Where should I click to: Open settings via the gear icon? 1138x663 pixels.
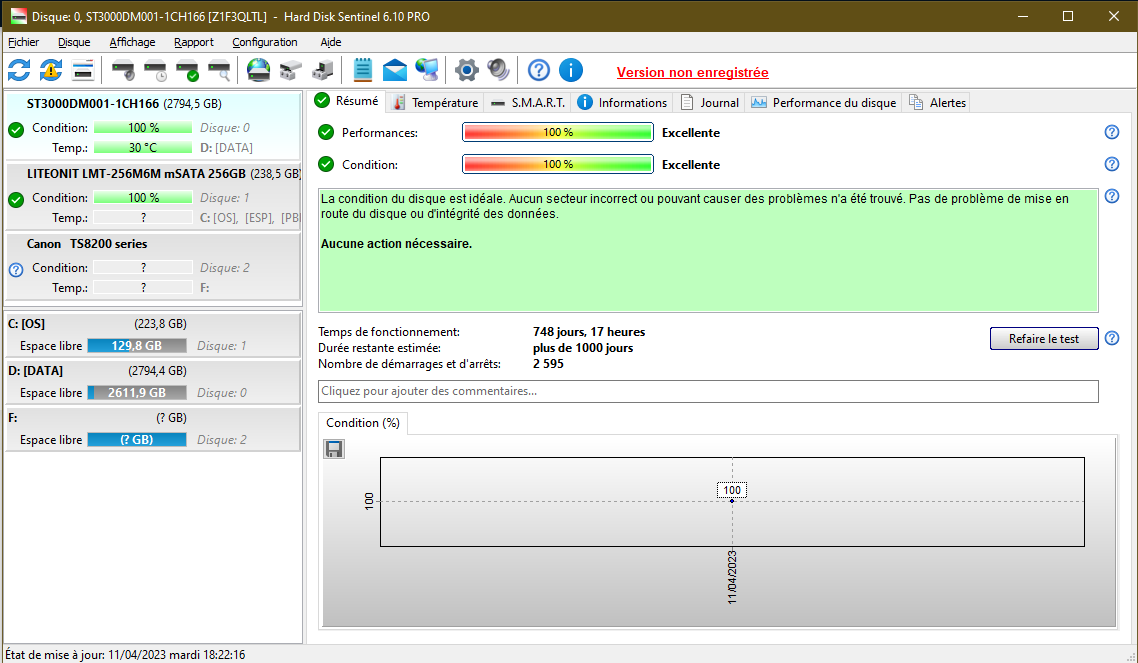466,70
